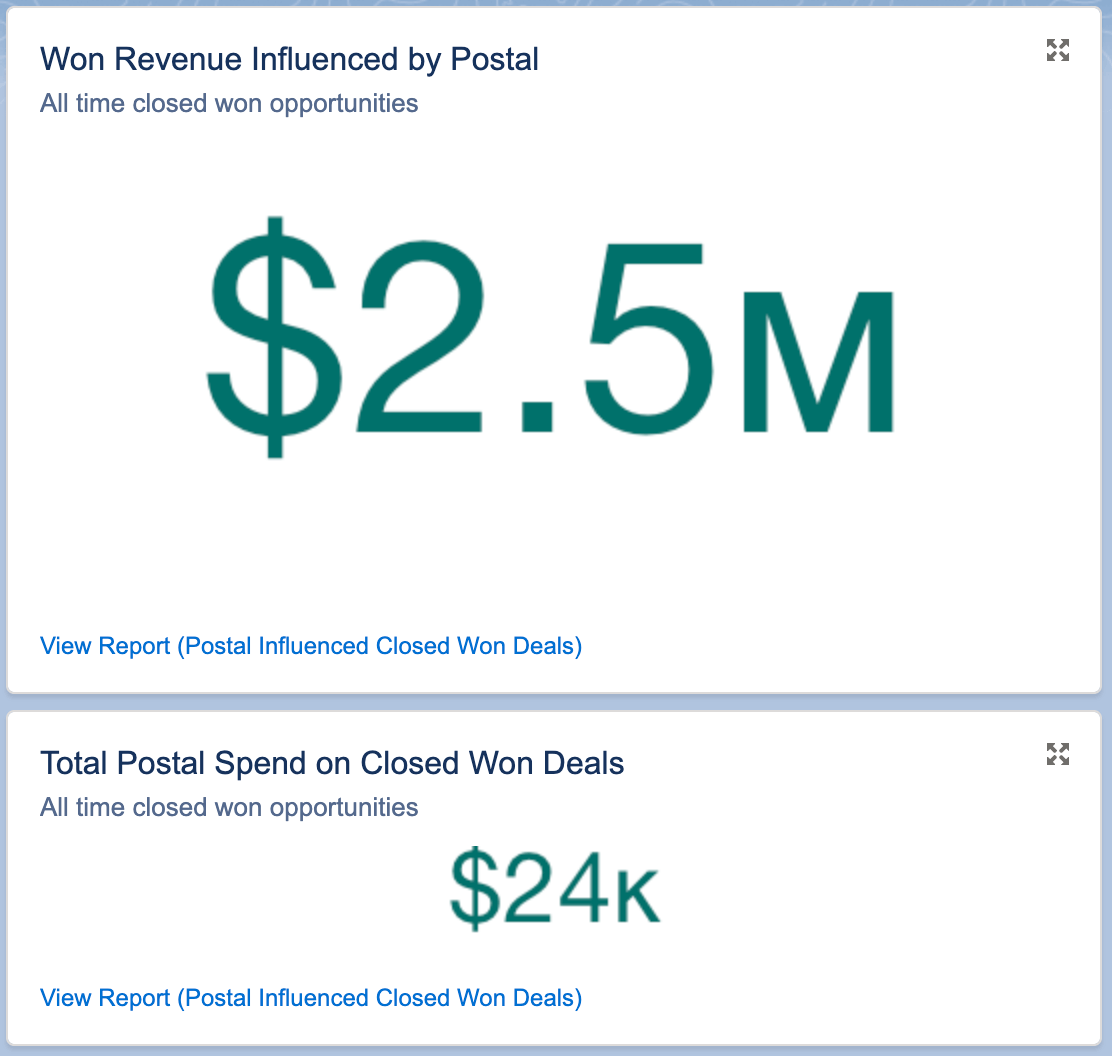The width and height of the screenshot is (1112, 1056).
Task: Click the subtitle under Won Revenue Influenced by Postal
Action: 229,104
